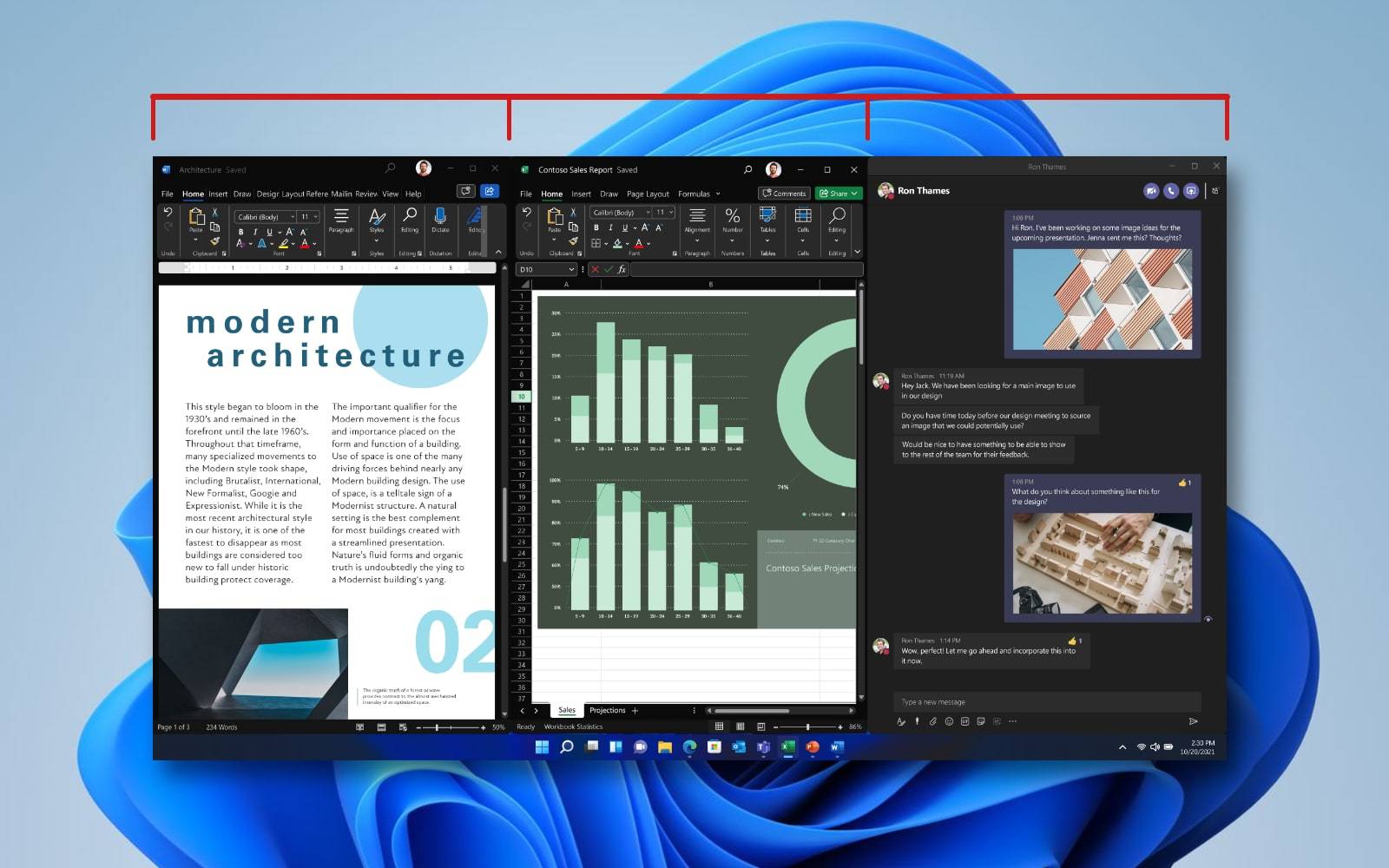Screen dimensions: 1389x868
Task: Click the green Share button in Excel
Action: tap(838, 194)
